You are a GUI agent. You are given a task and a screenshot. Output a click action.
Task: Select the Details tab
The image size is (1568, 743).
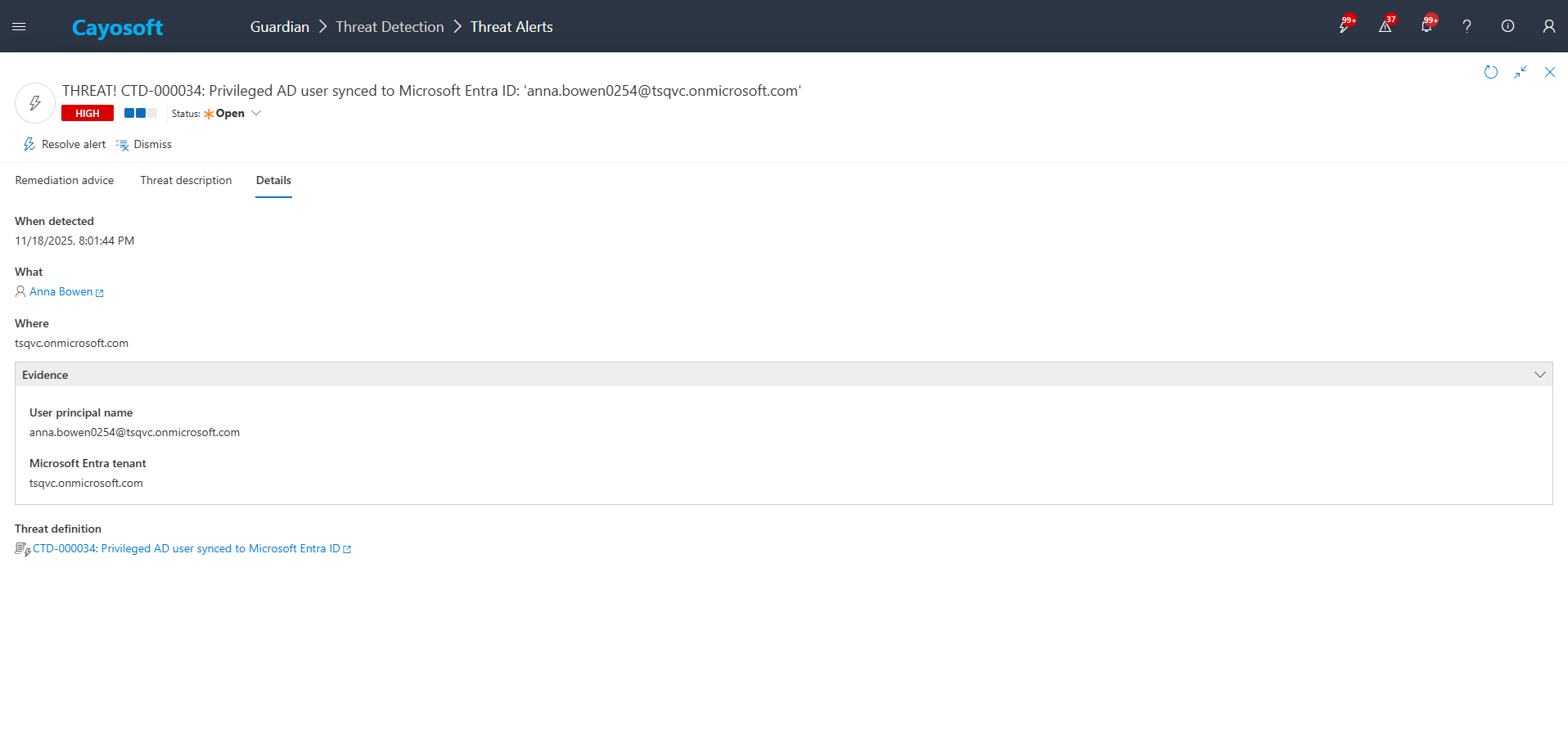(x=273, y=180)
